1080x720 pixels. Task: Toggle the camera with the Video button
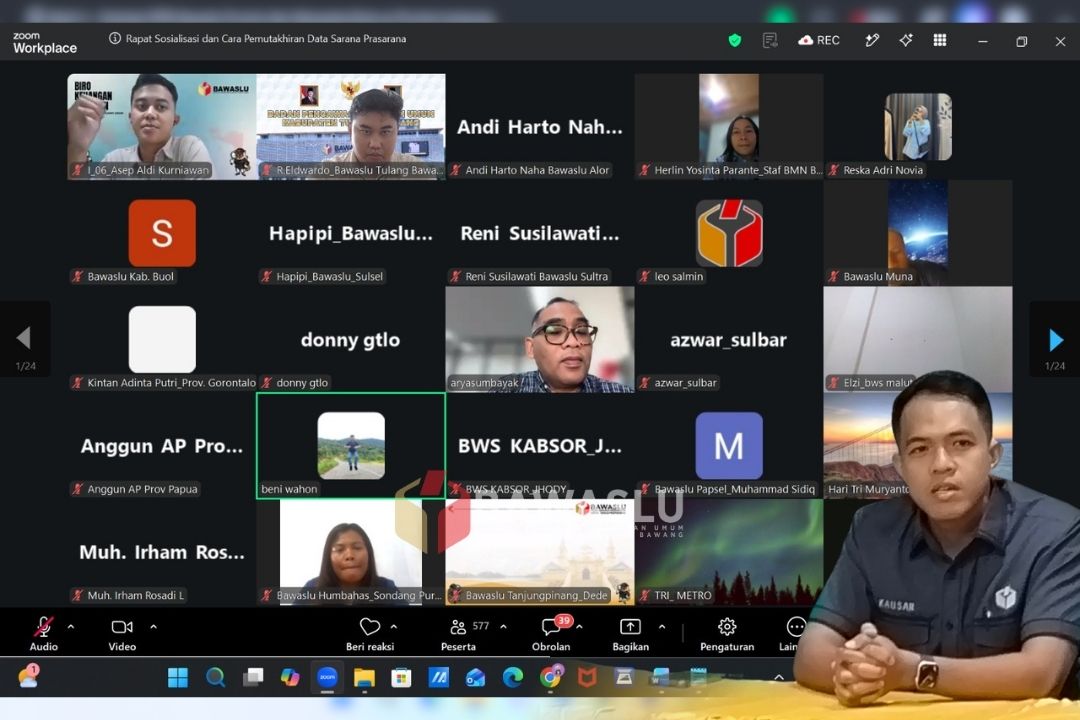point(122,635)
